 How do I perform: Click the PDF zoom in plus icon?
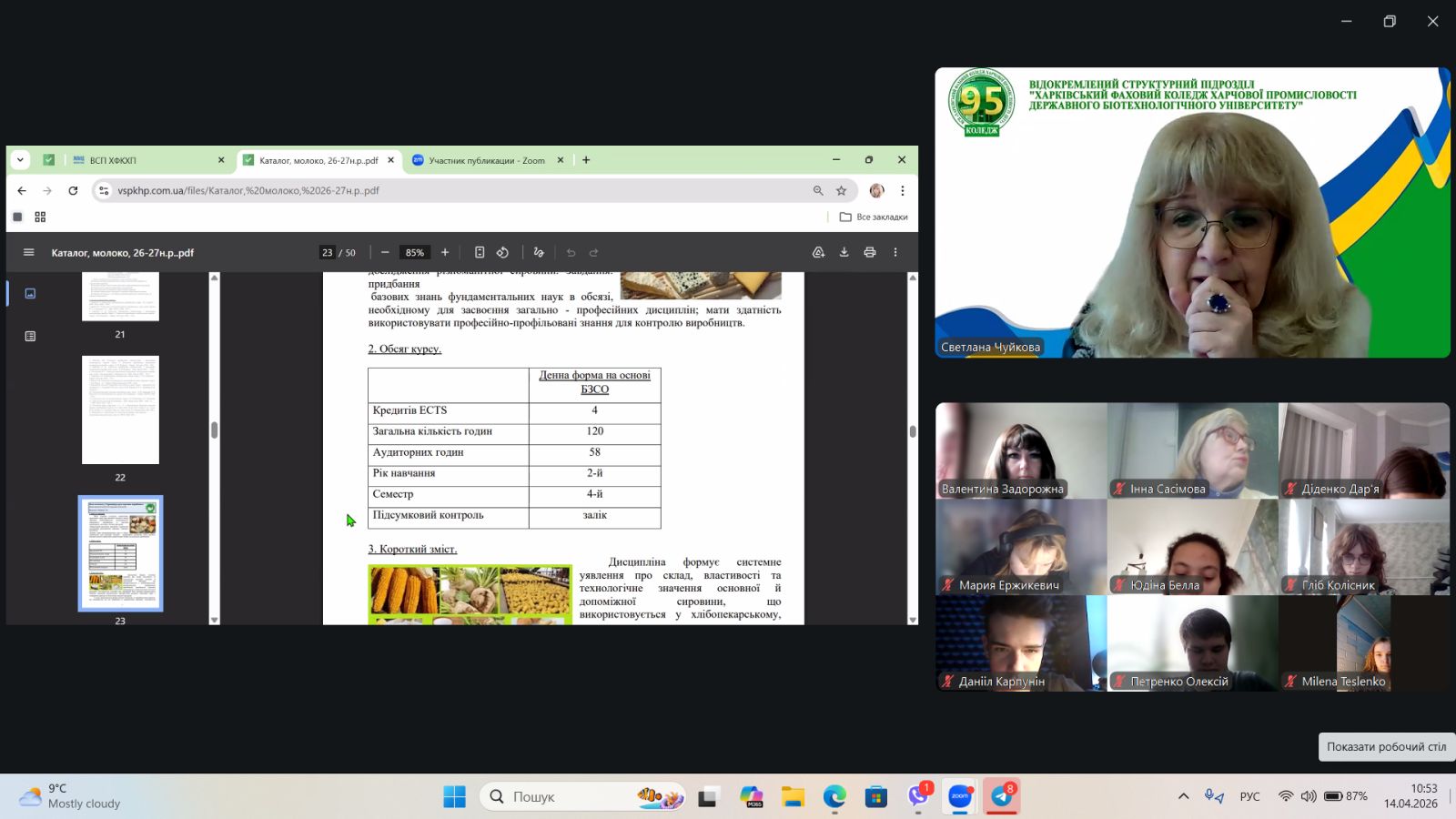445,253
